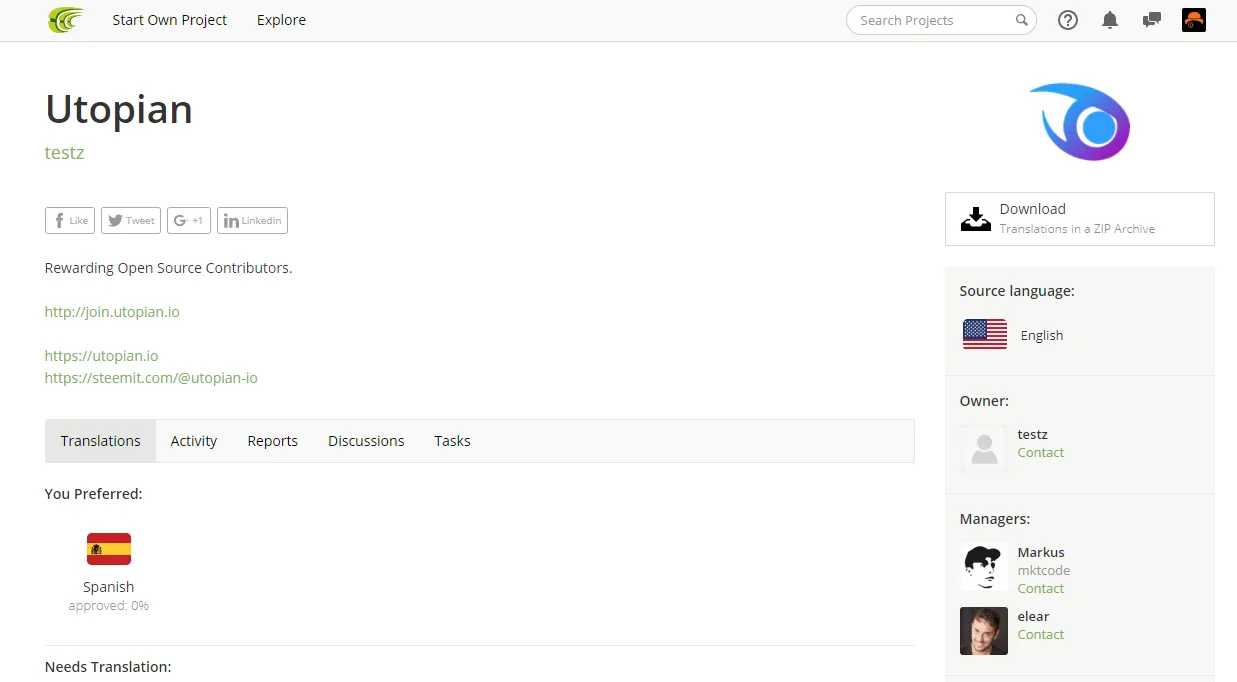Switch to the Tasks tab
The width and height of the screenshot is (1237, 682).
point(452,441)
